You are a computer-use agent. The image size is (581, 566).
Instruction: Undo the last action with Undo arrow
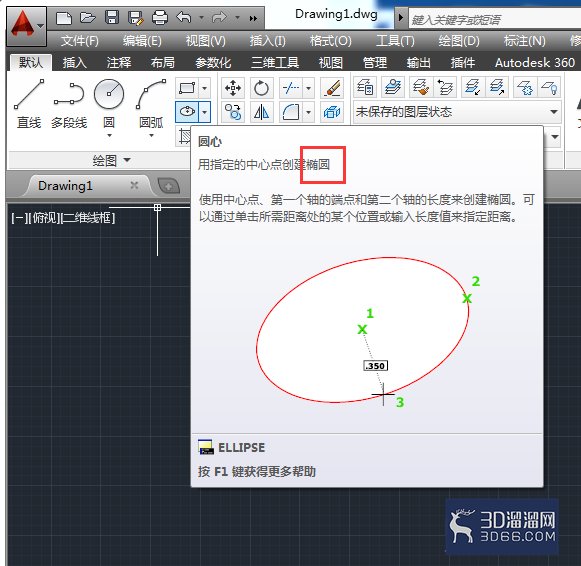[x=184, y=17]
